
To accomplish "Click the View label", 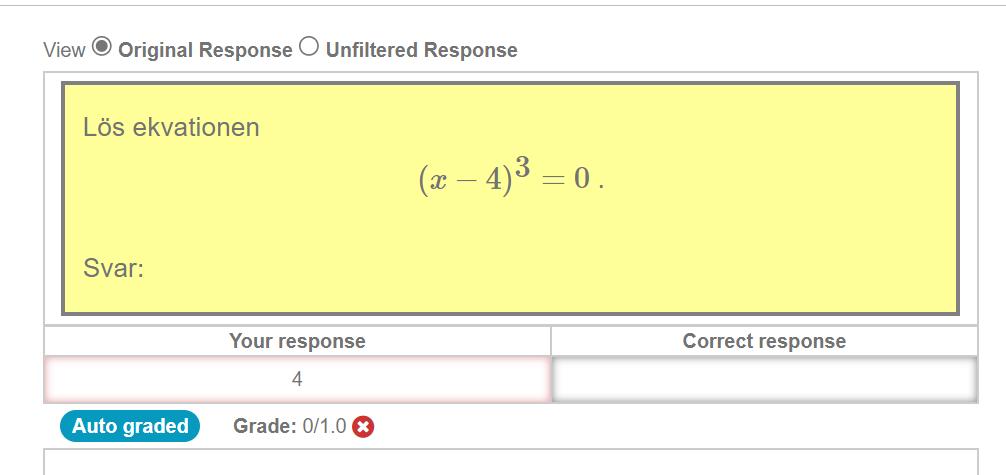I will click(64, 50).
